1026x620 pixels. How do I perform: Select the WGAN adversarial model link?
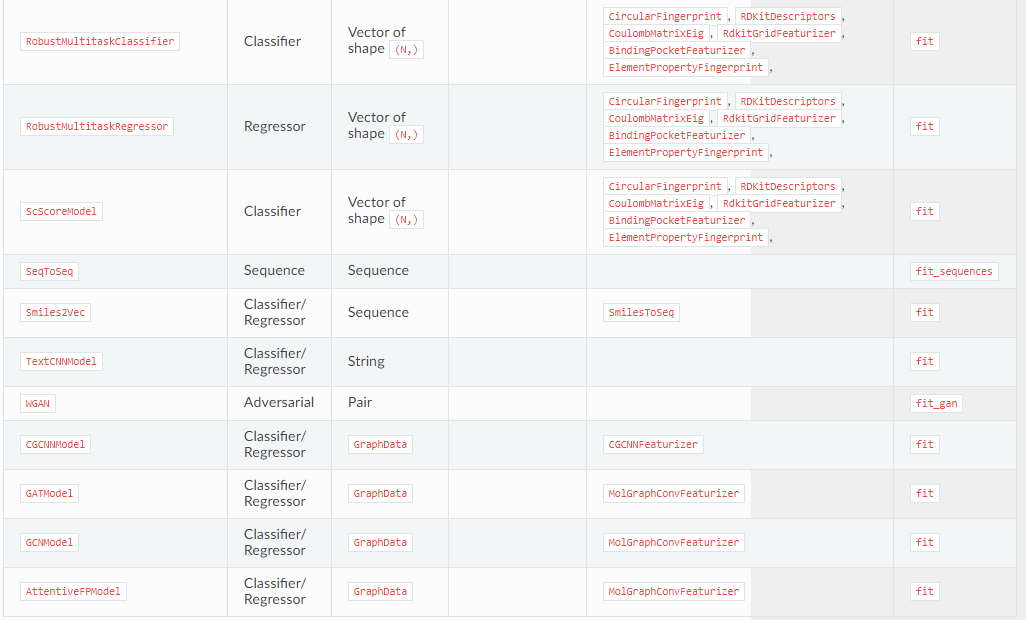point(37,403)
